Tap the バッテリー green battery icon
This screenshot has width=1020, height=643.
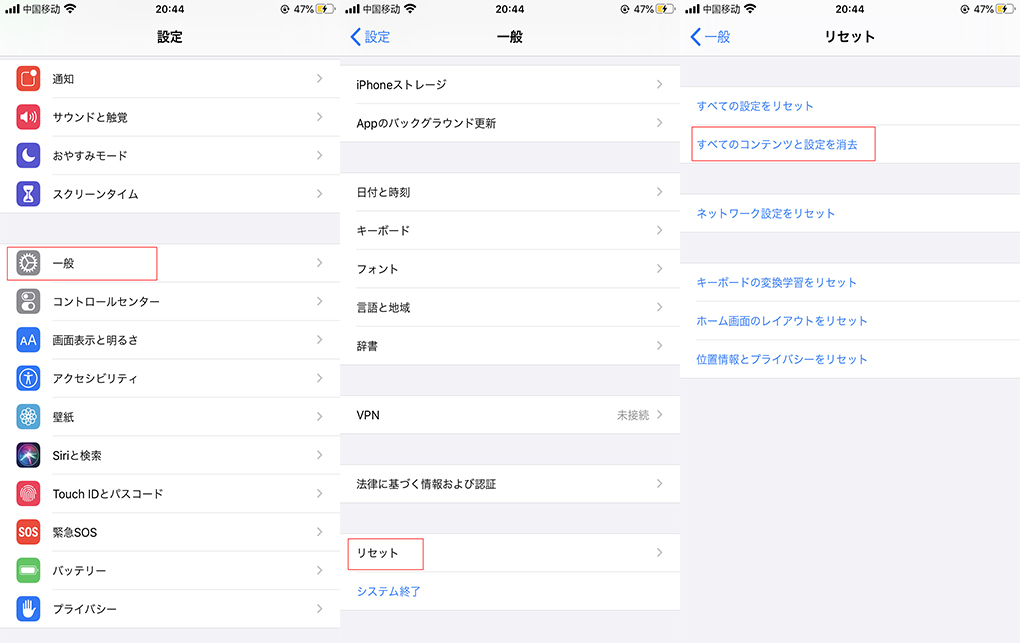(28, 570)
